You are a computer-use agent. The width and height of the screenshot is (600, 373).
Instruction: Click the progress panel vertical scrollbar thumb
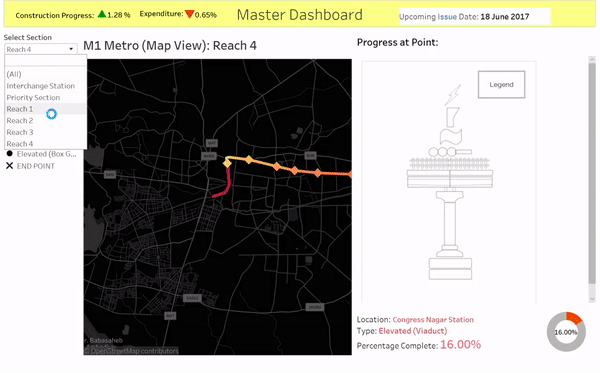pos(592,174)
